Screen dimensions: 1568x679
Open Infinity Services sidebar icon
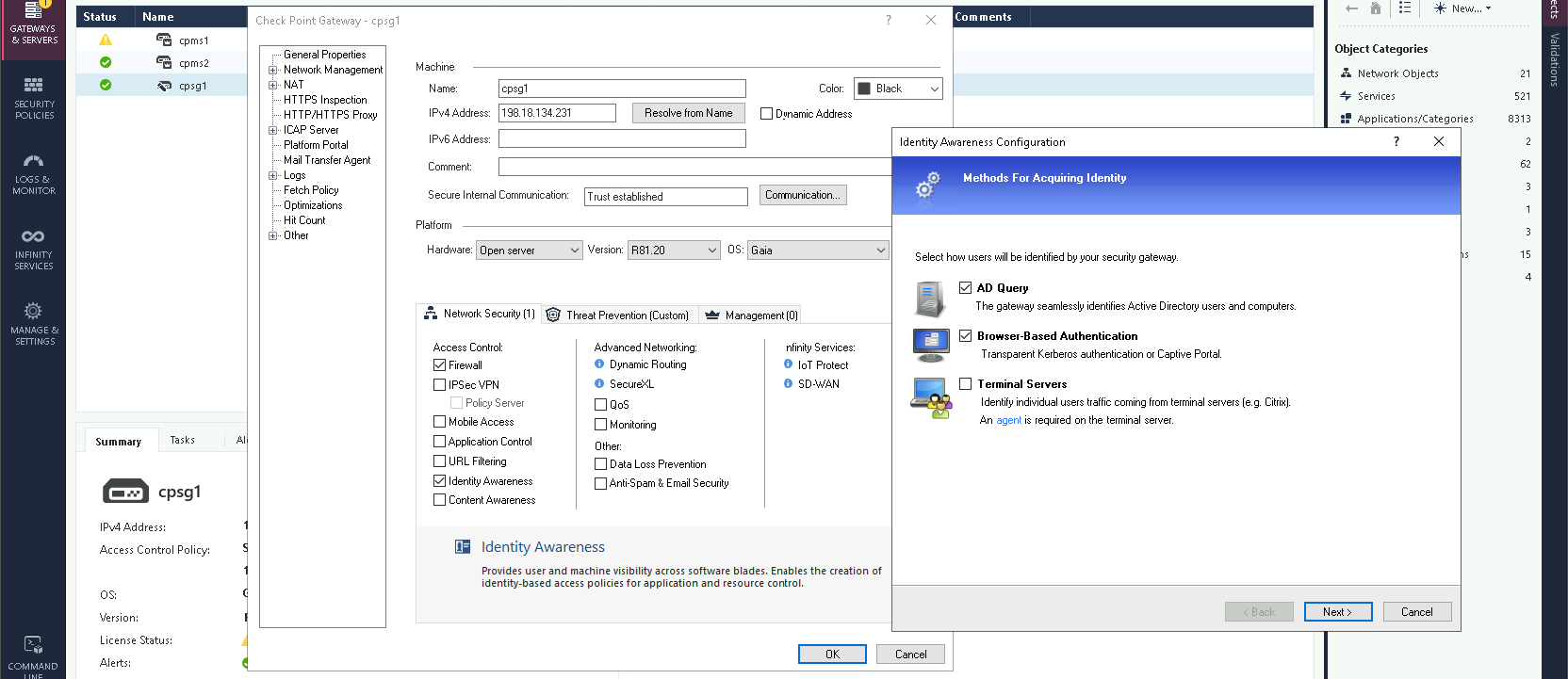[34, 249]
